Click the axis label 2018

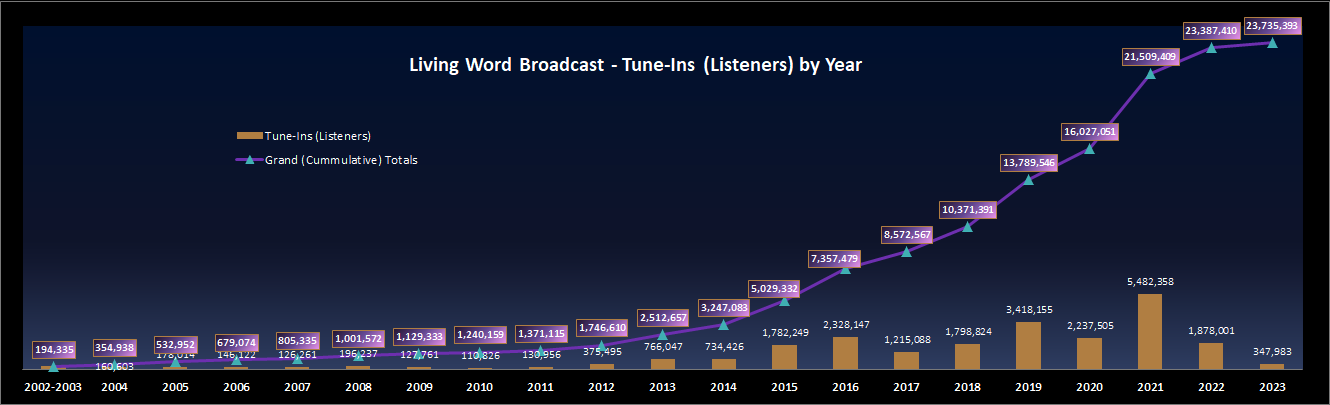point(967,386)
